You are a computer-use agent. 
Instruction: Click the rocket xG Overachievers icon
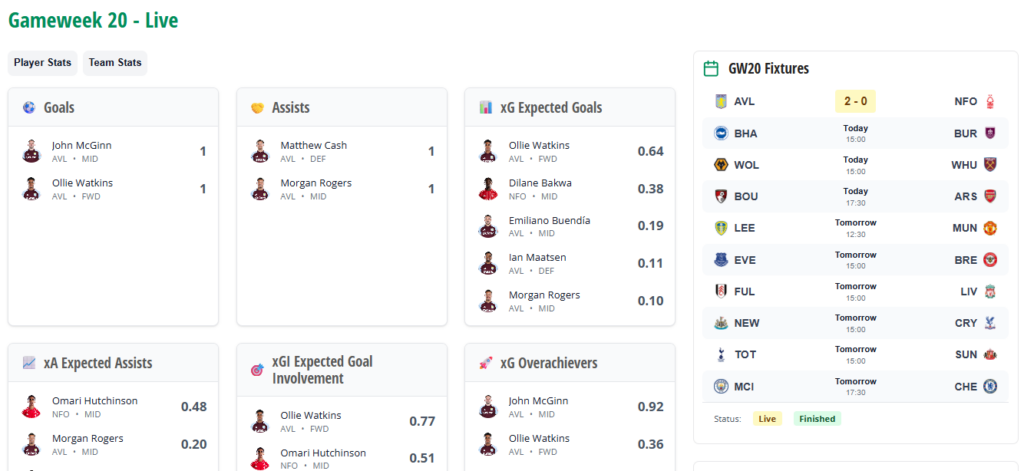[x=485, y=363]
